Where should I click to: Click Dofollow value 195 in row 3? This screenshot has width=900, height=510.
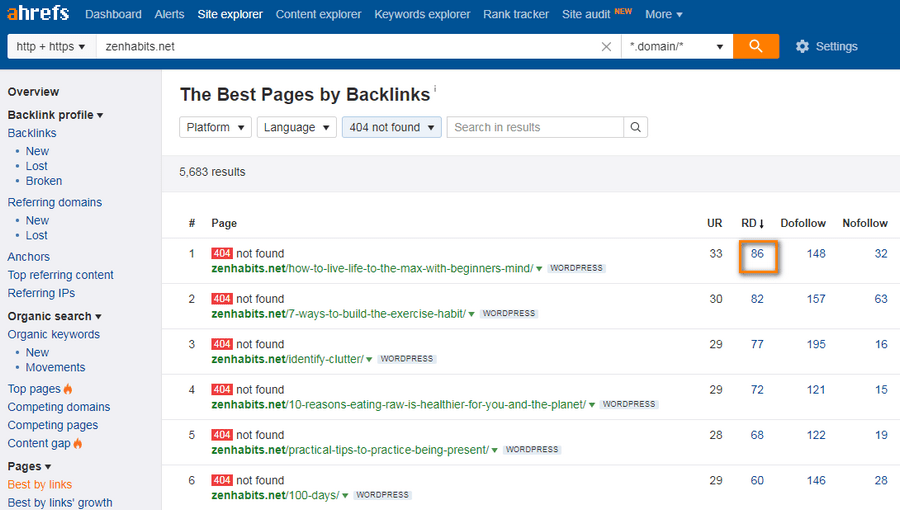coord(816,344)
